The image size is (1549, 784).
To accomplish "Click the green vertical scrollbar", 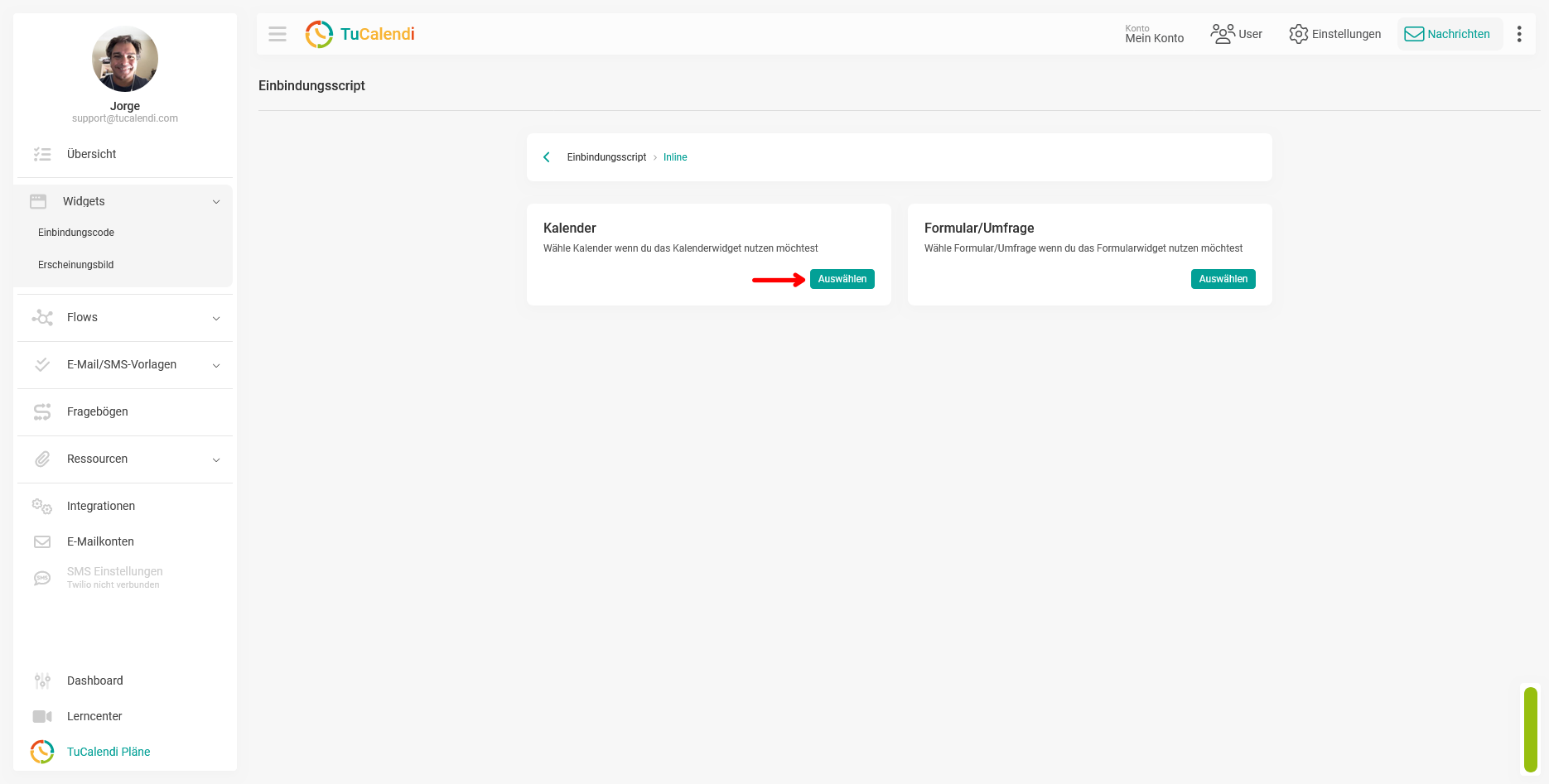I will point(1531,729).
